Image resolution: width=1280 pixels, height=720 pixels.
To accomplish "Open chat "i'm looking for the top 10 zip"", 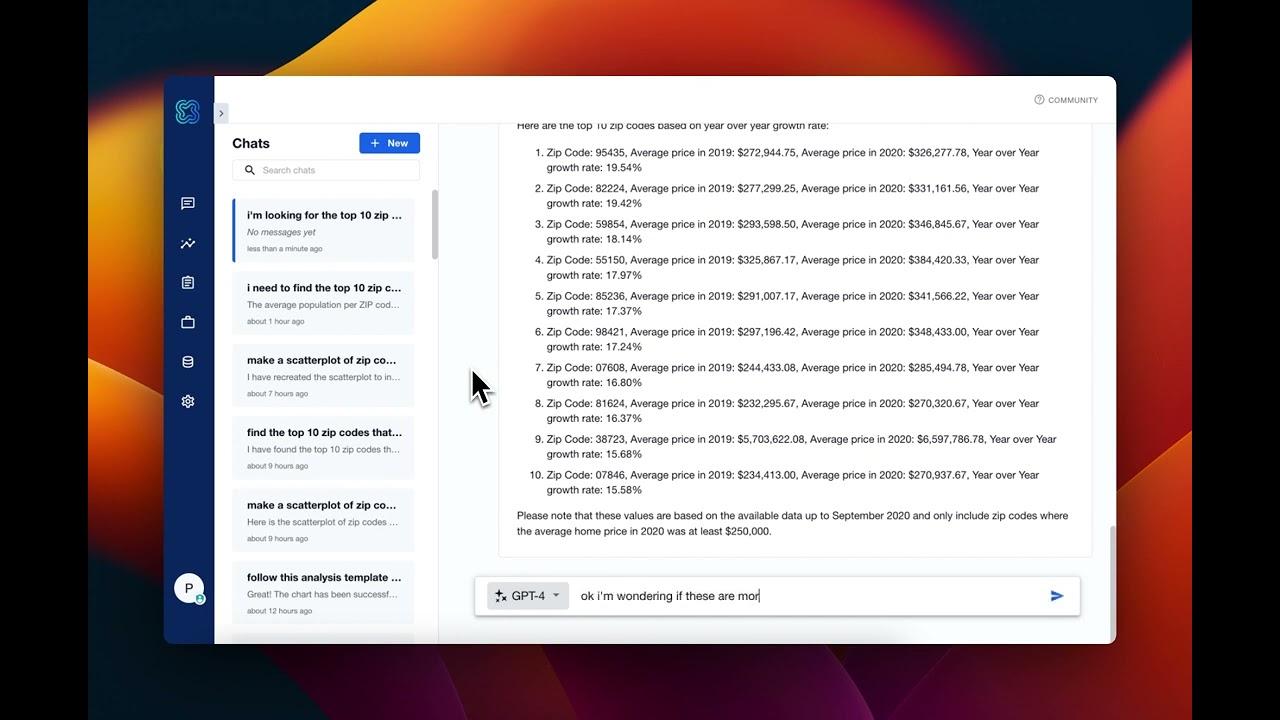I will pos(323,230).
